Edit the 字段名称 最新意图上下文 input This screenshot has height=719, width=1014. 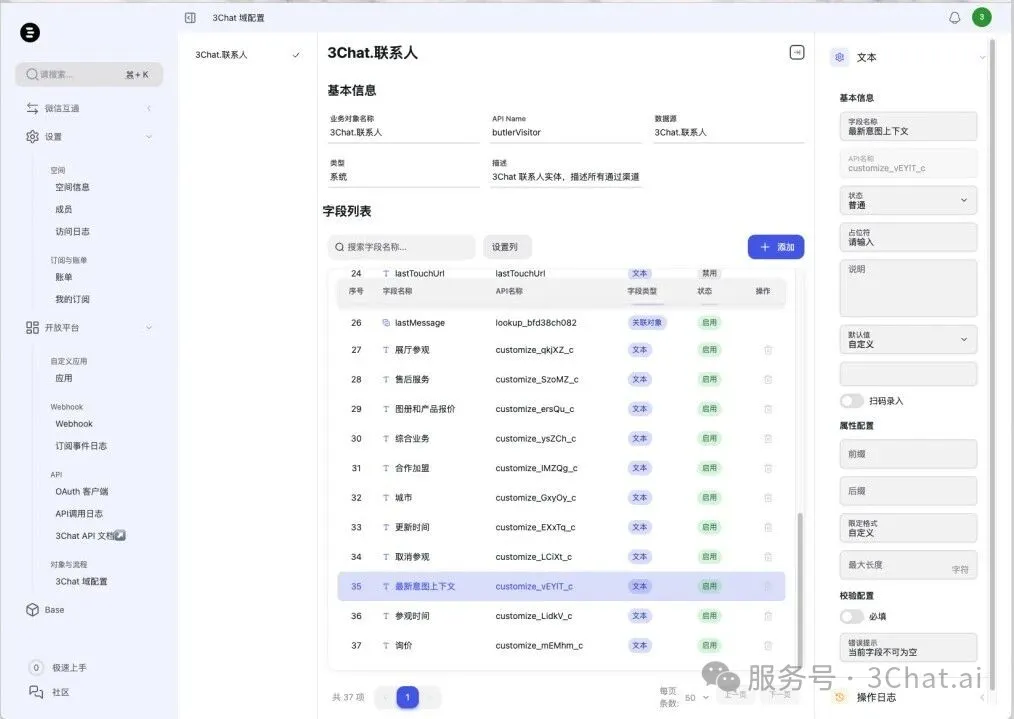(908, 126)
